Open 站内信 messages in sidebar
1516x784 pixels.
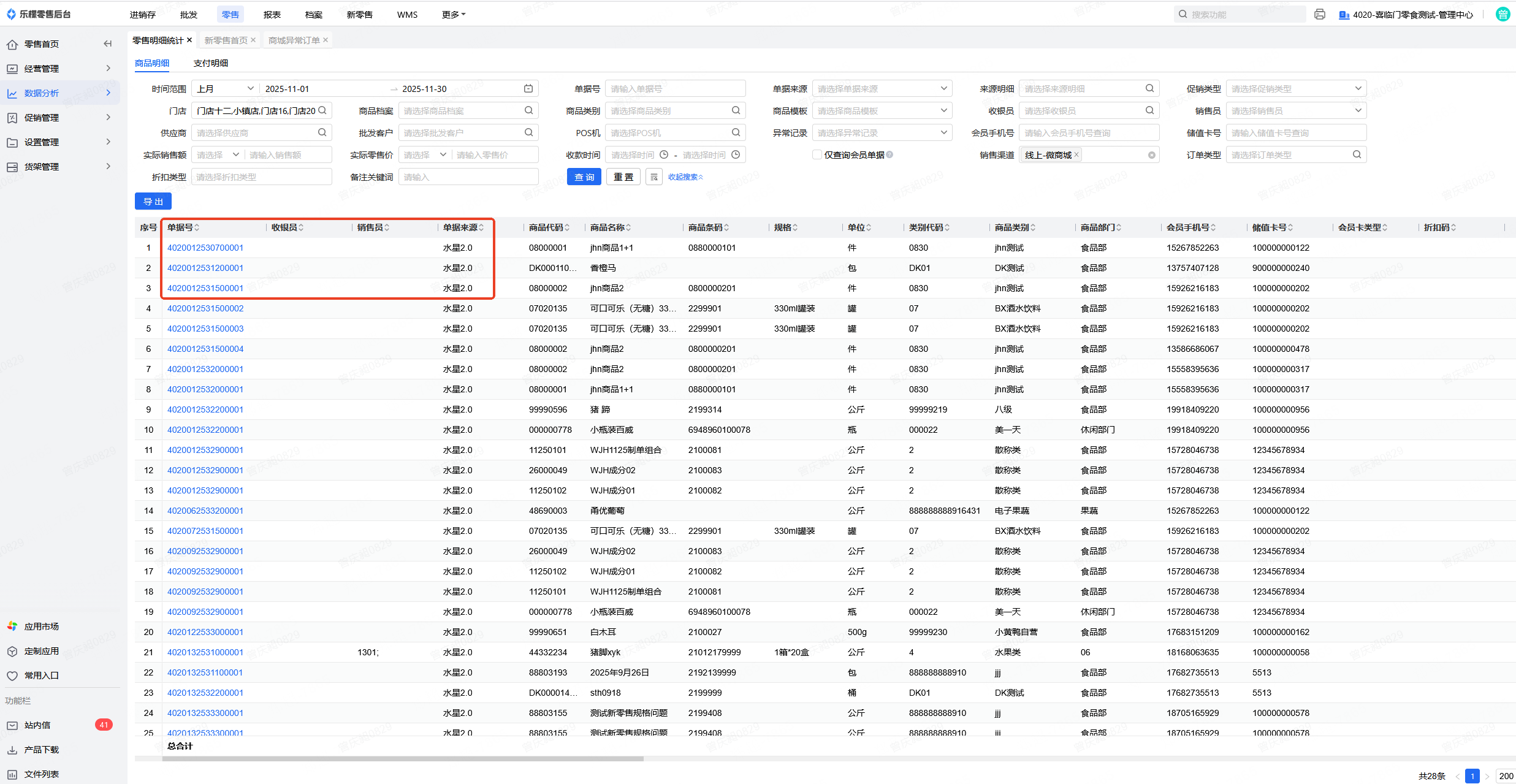click(x=37, y=725)
